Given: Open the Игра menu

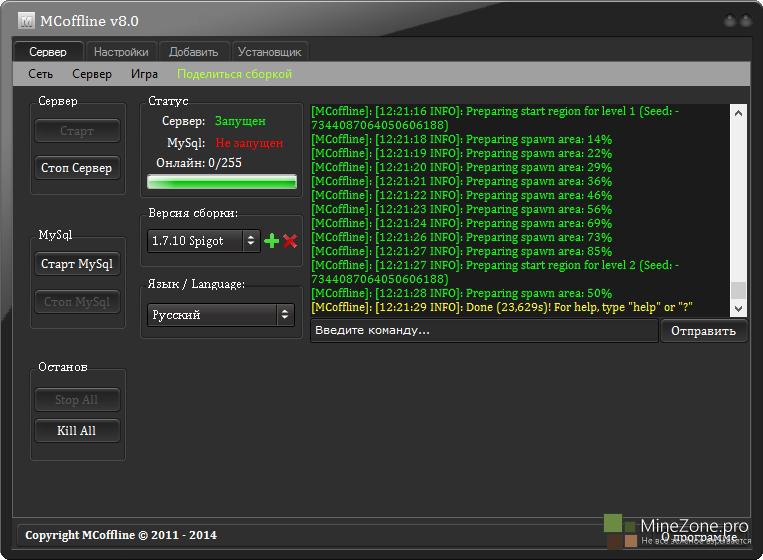Looking at the screenshot, I should pos(144,74).
